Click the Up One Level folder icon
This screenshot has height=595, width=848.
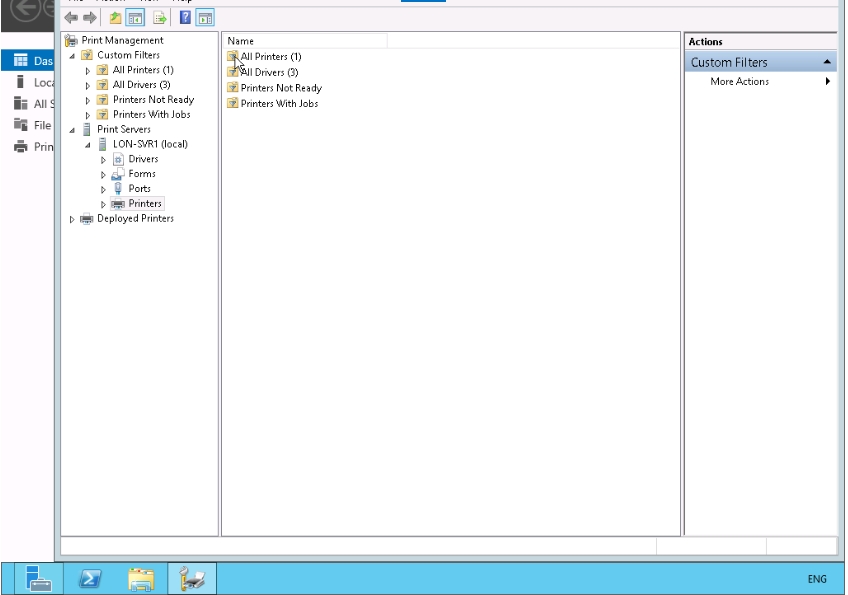(115, 18)
